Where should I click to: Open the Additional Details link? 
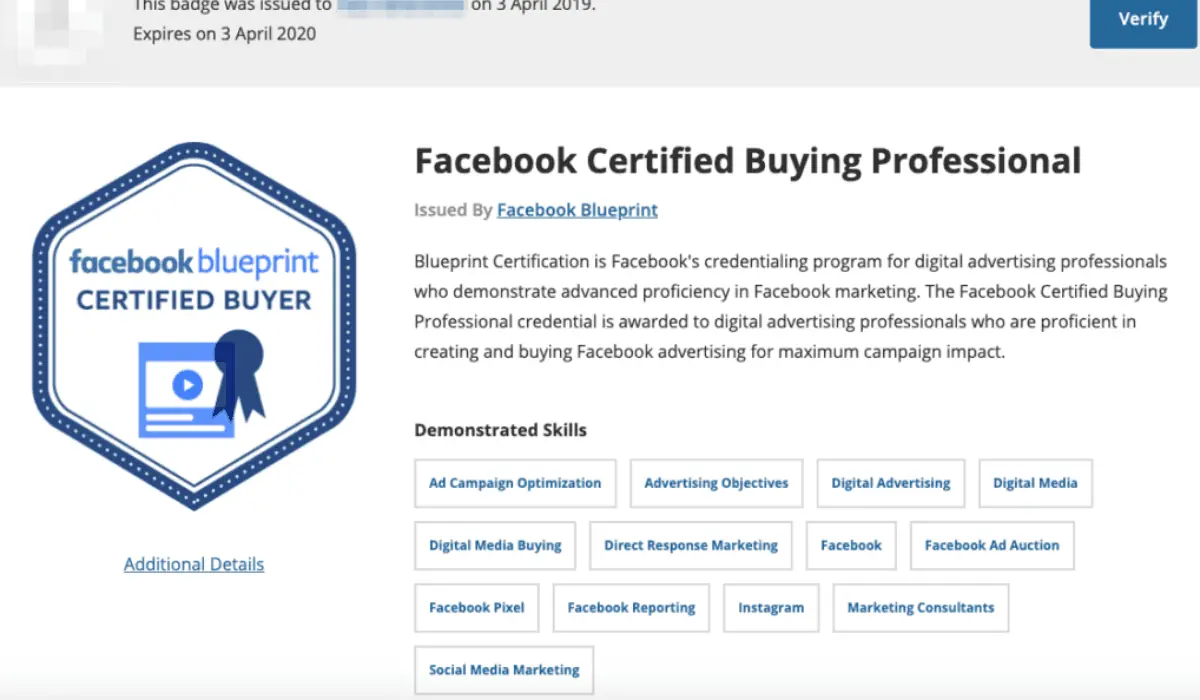coord(194,564)
